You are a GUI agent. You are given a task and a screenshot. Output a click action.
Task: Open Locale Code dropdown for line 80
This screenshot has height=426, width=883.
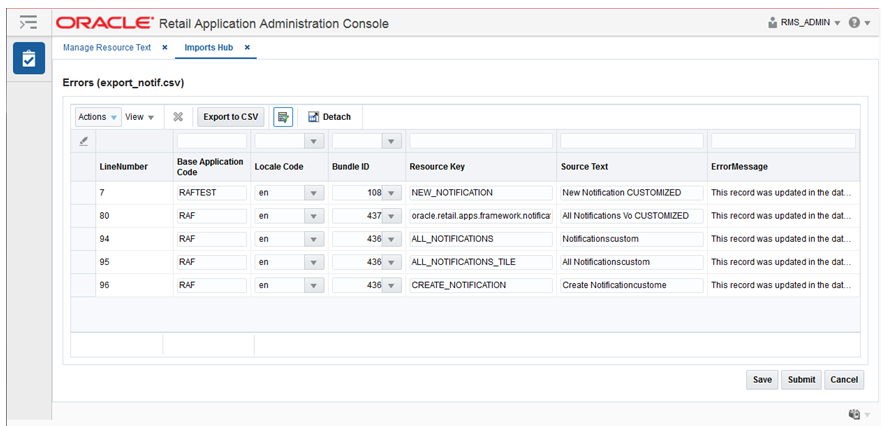click(x=314, y=216)
